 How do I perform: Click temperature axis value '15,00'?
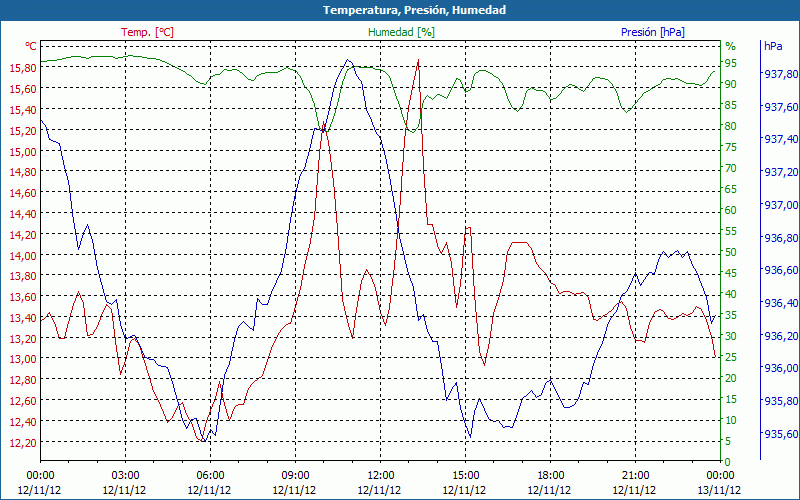click(x=23, y=151)
